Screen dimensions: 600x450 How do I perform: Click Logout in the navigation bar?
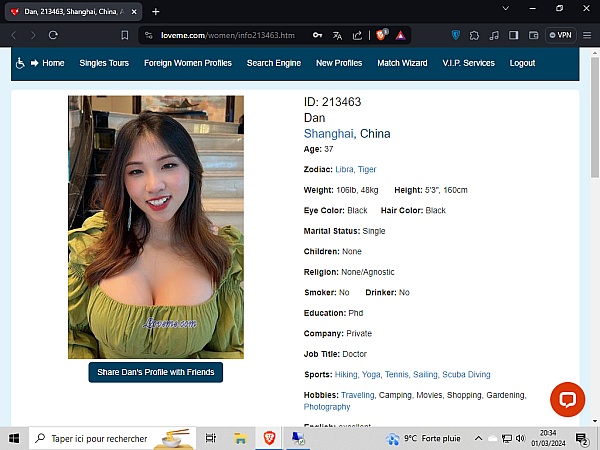click(x=522, y=63)
